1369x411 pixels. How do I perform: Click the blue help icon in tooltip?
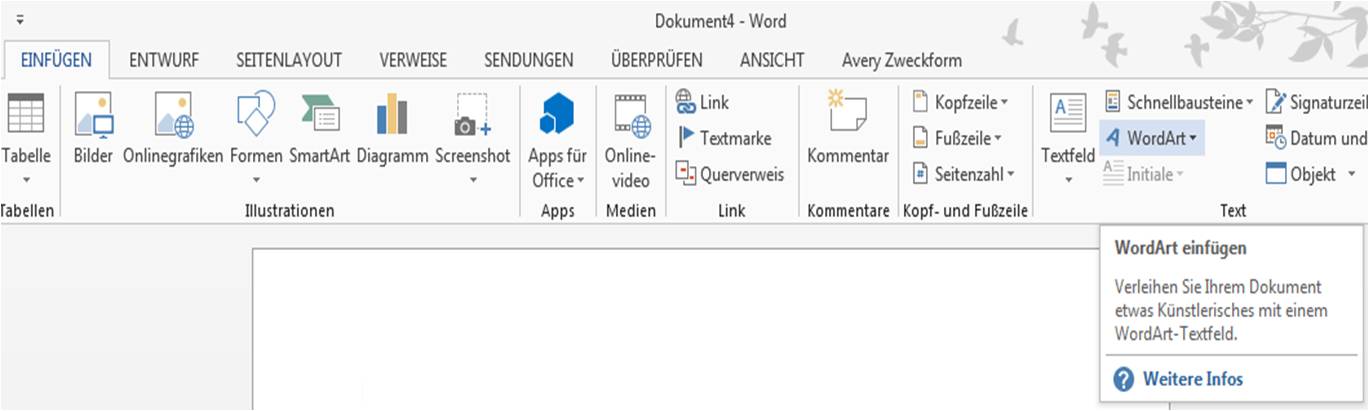[x=1124, y=380]
